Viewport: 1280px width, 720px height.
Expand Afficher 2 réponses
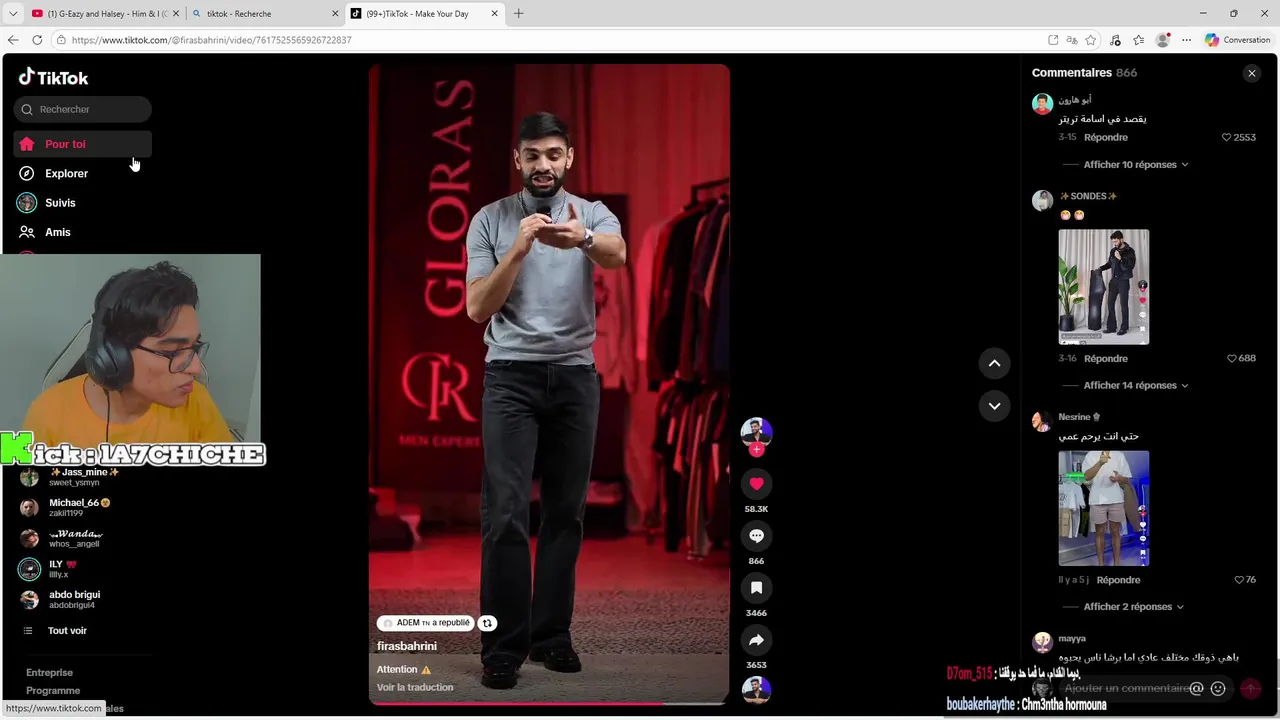[1134, 607]
